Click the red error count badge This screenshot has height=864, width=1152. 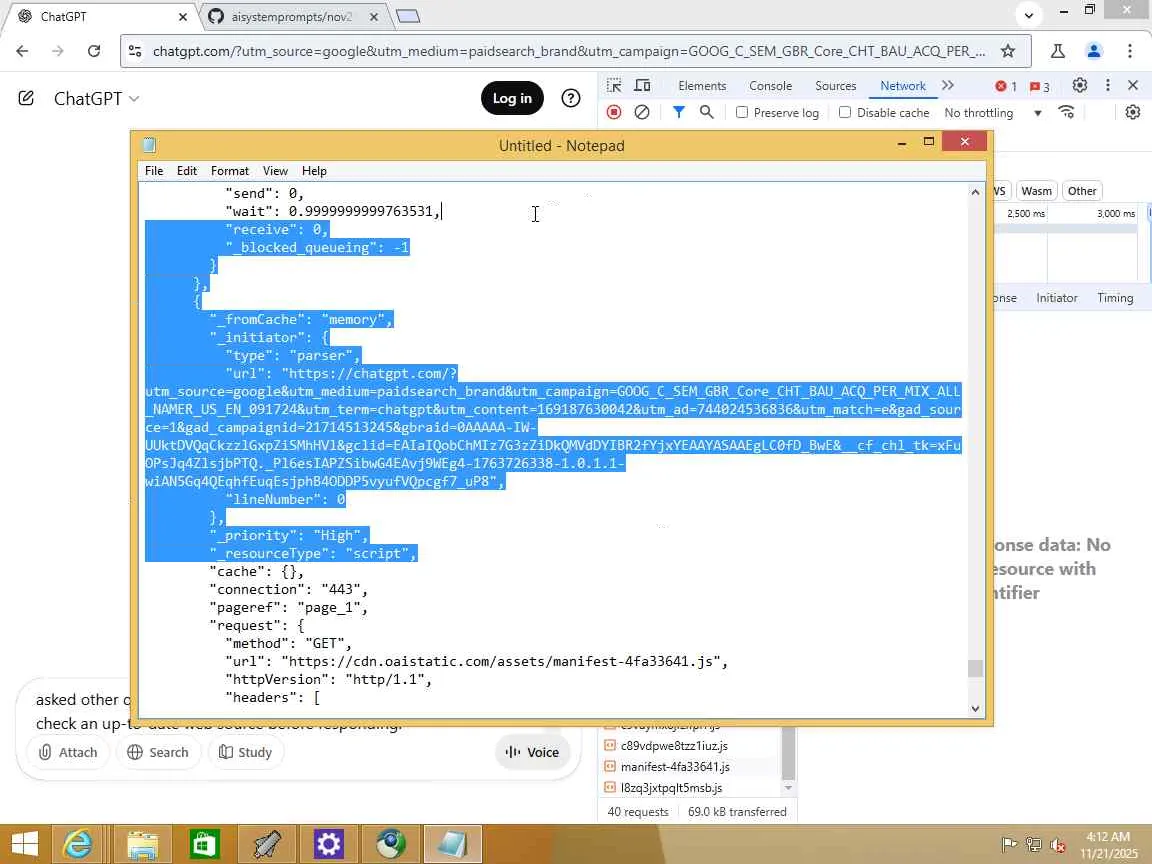[x=1006, y=86]
